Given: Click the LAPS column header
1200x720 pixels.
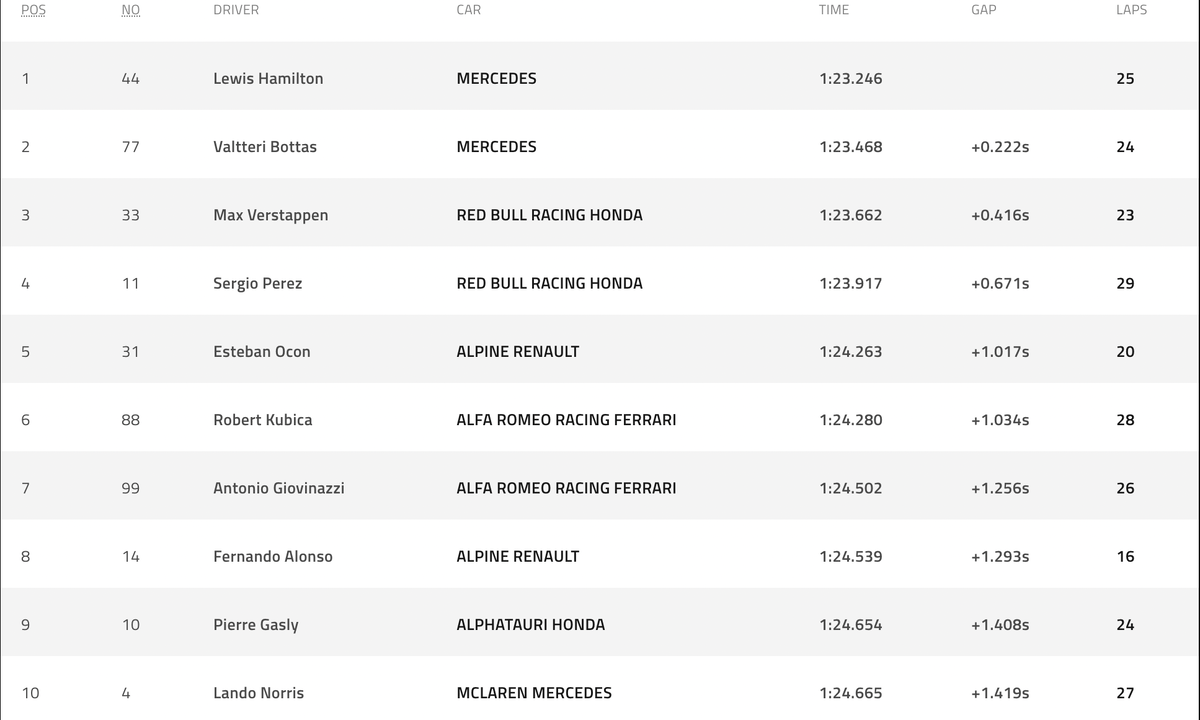Looking at the screenshot, I should [1131, 10].
